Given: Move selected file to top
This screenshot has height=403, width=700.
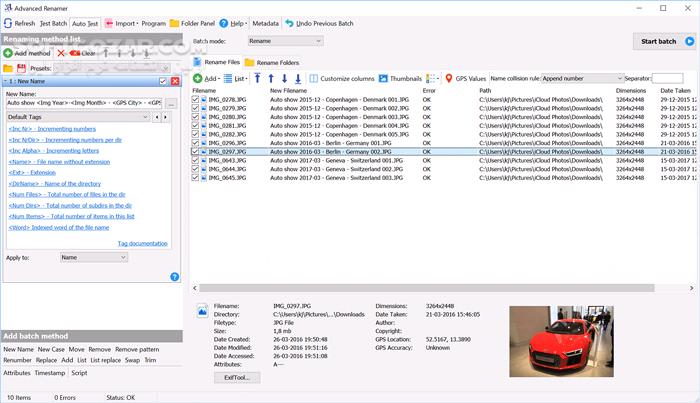Looking at the screenshot, I should pyautogui.click(x=257, y=79).
